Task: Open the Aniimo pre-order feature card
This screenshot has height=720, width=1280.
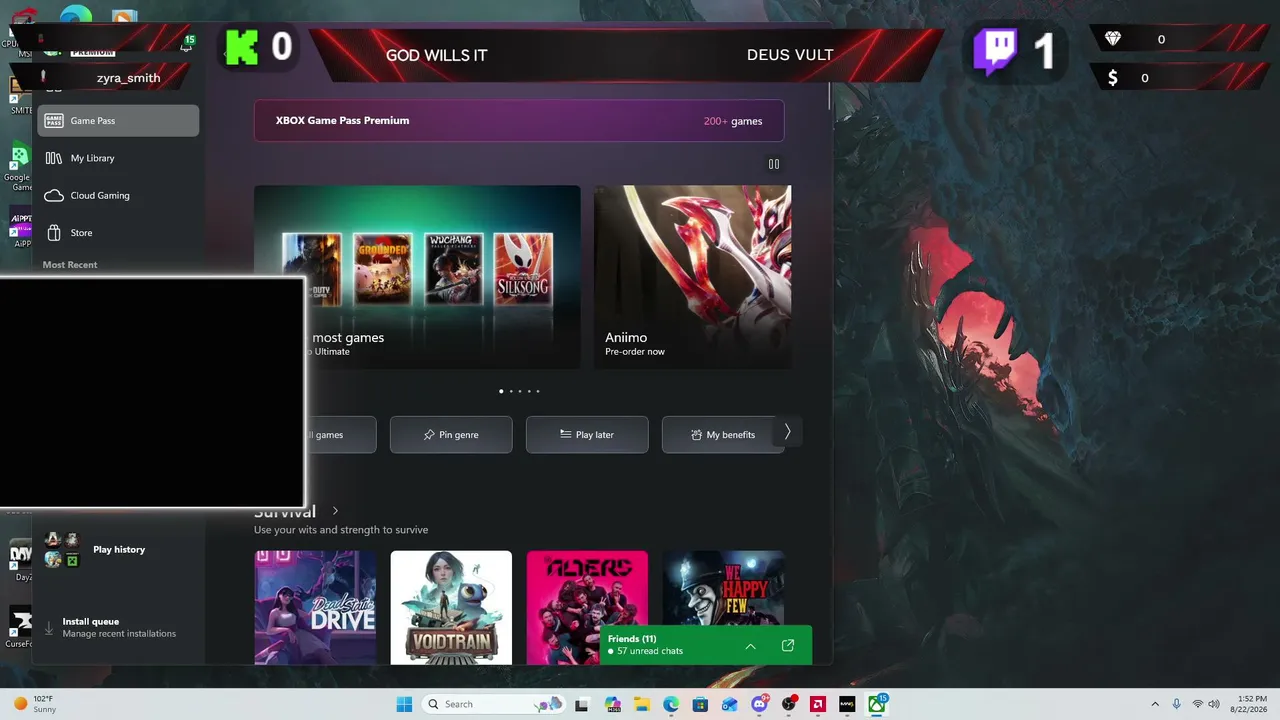Action: click(693, 277)
